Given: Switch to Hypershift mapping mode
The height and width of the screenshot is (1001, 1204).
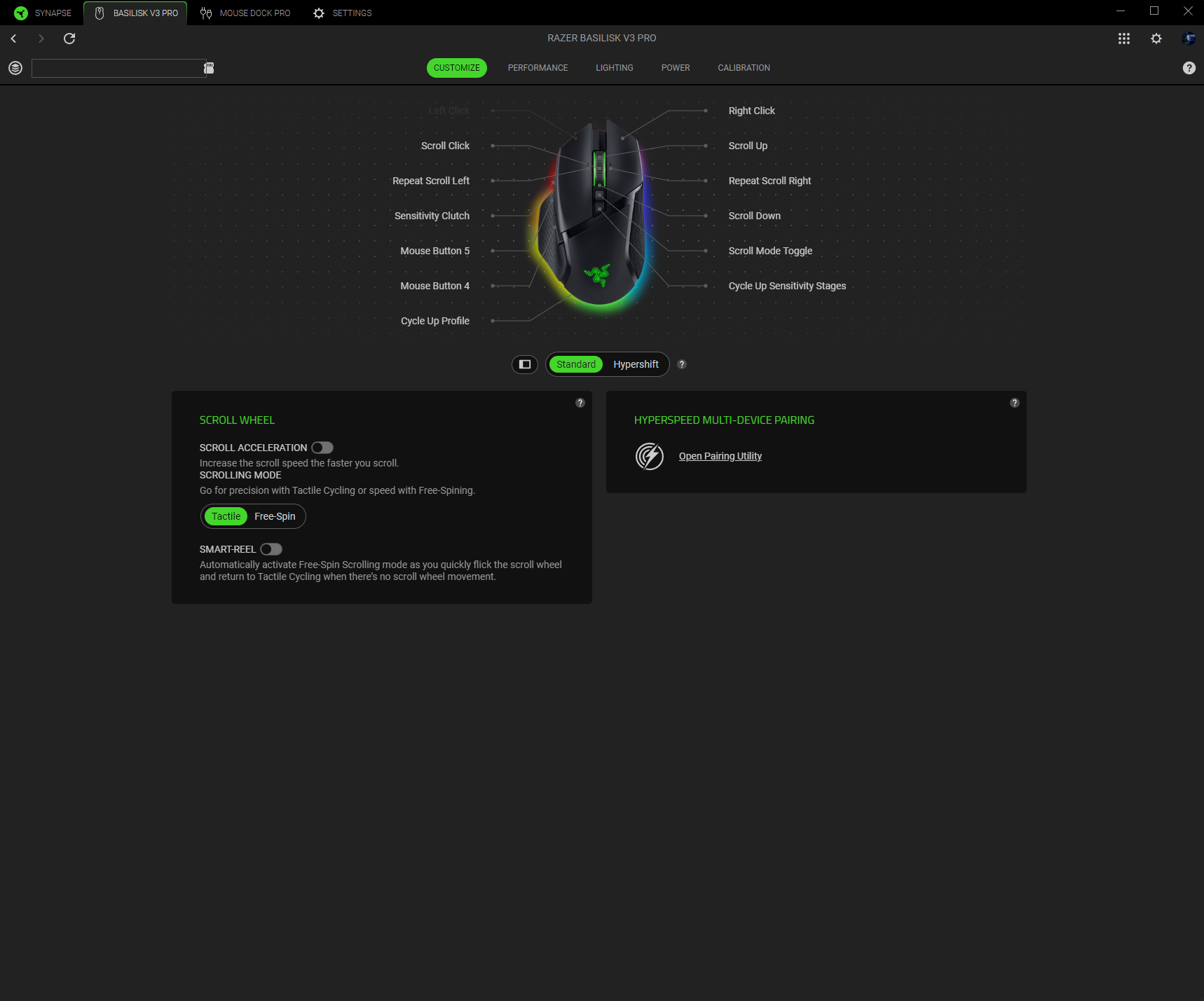Looking at the screenshot, I should click(x=636, y=364).
